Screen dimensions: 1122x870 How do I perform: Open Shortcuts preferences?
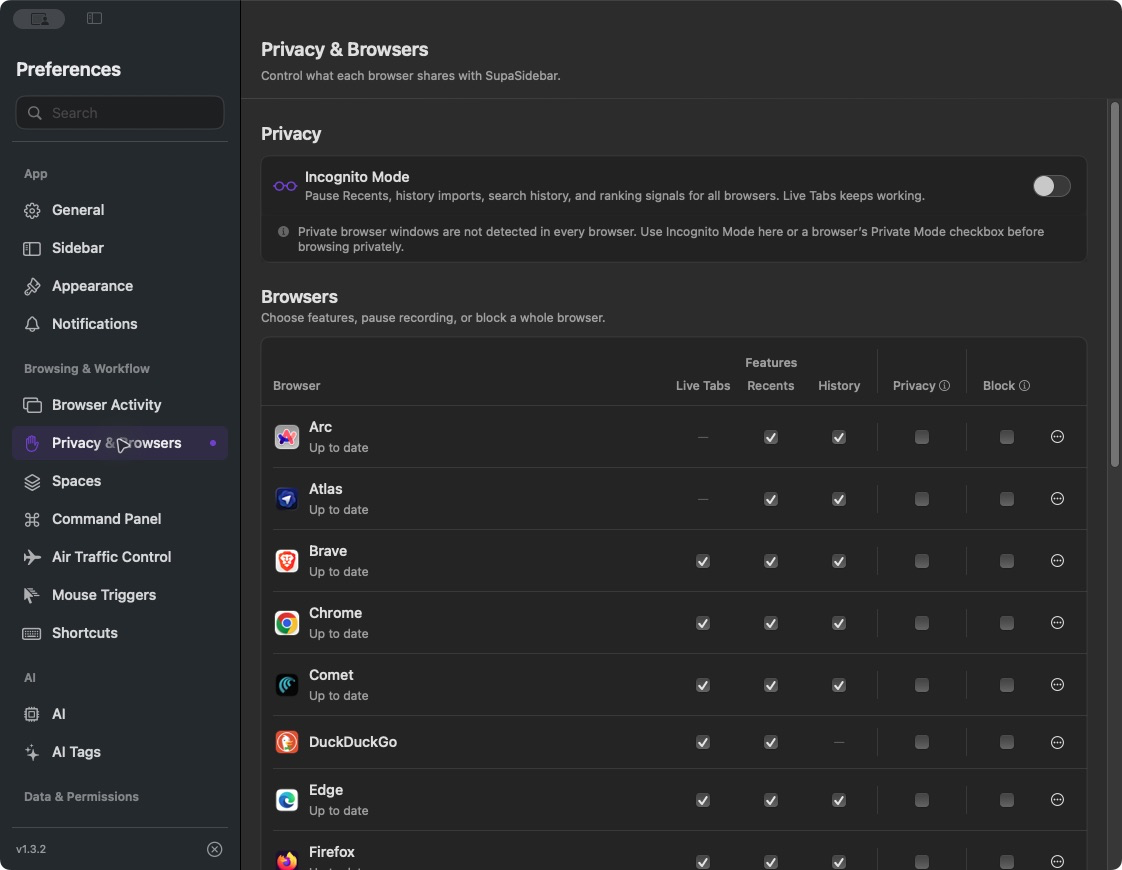click(119, 632)
